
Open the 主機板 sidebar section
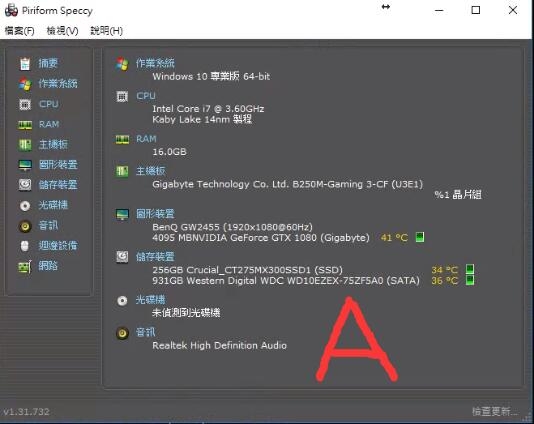[x=53, y=144]
